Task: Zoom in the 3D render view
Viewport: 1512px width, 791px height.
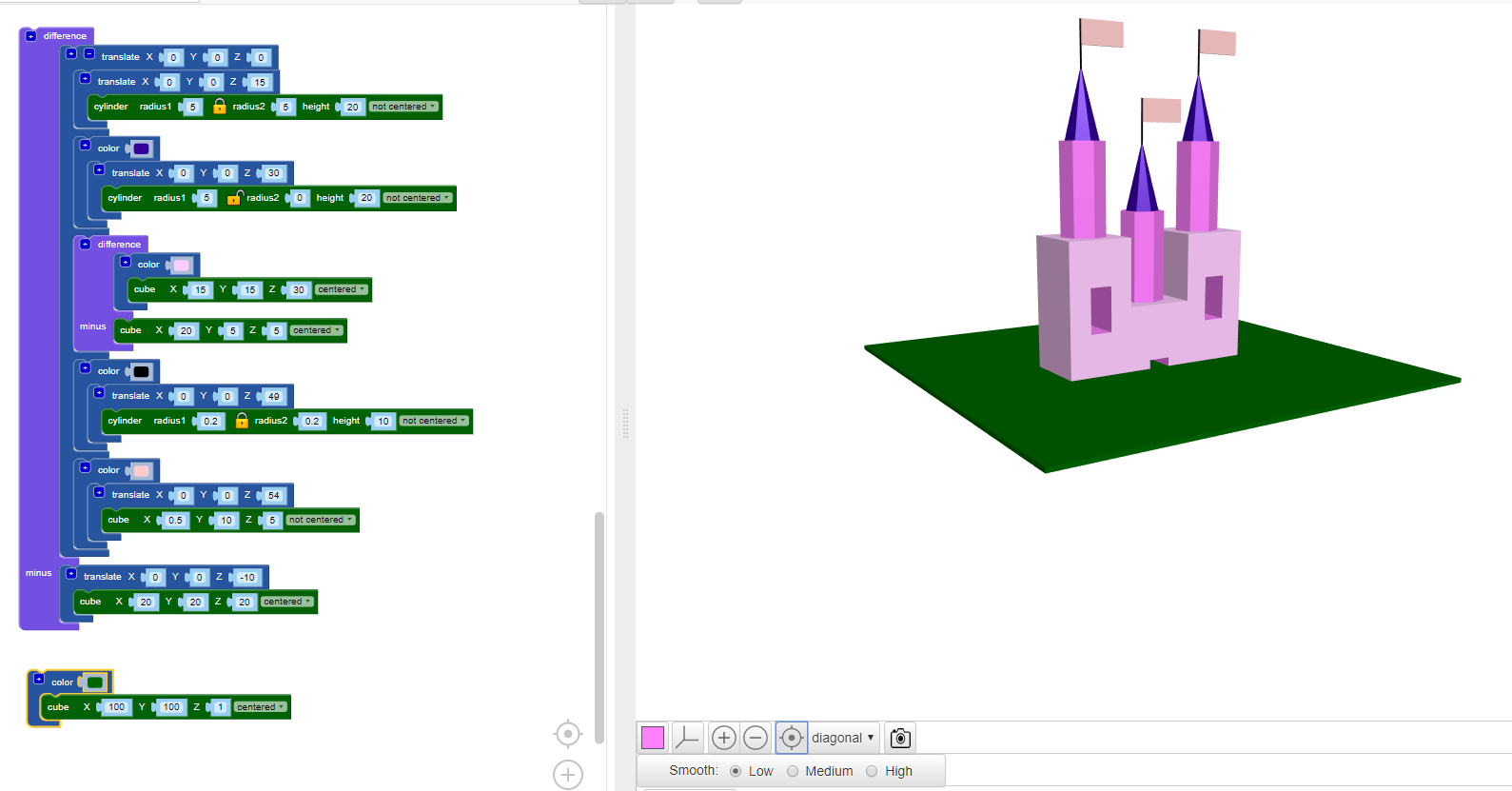Action: 723,738
